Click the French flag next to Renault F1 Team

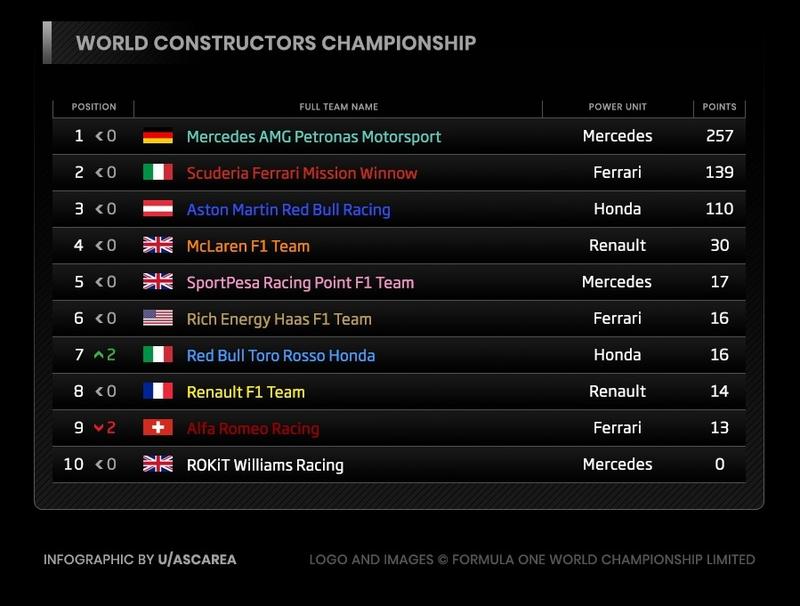click(x=157, y=392)
